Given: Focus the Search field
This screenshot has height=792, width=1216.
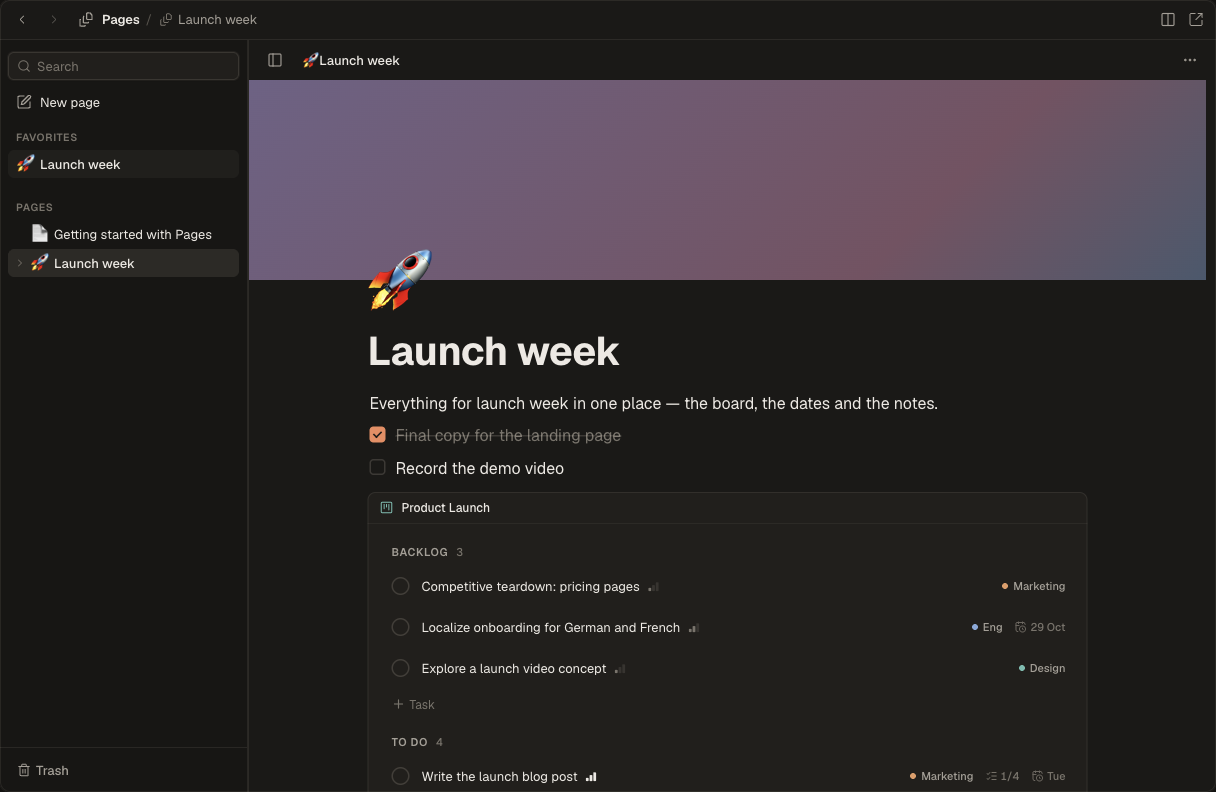Looking at the screenshot, I should pyautogui.click(x=123, y=66).
